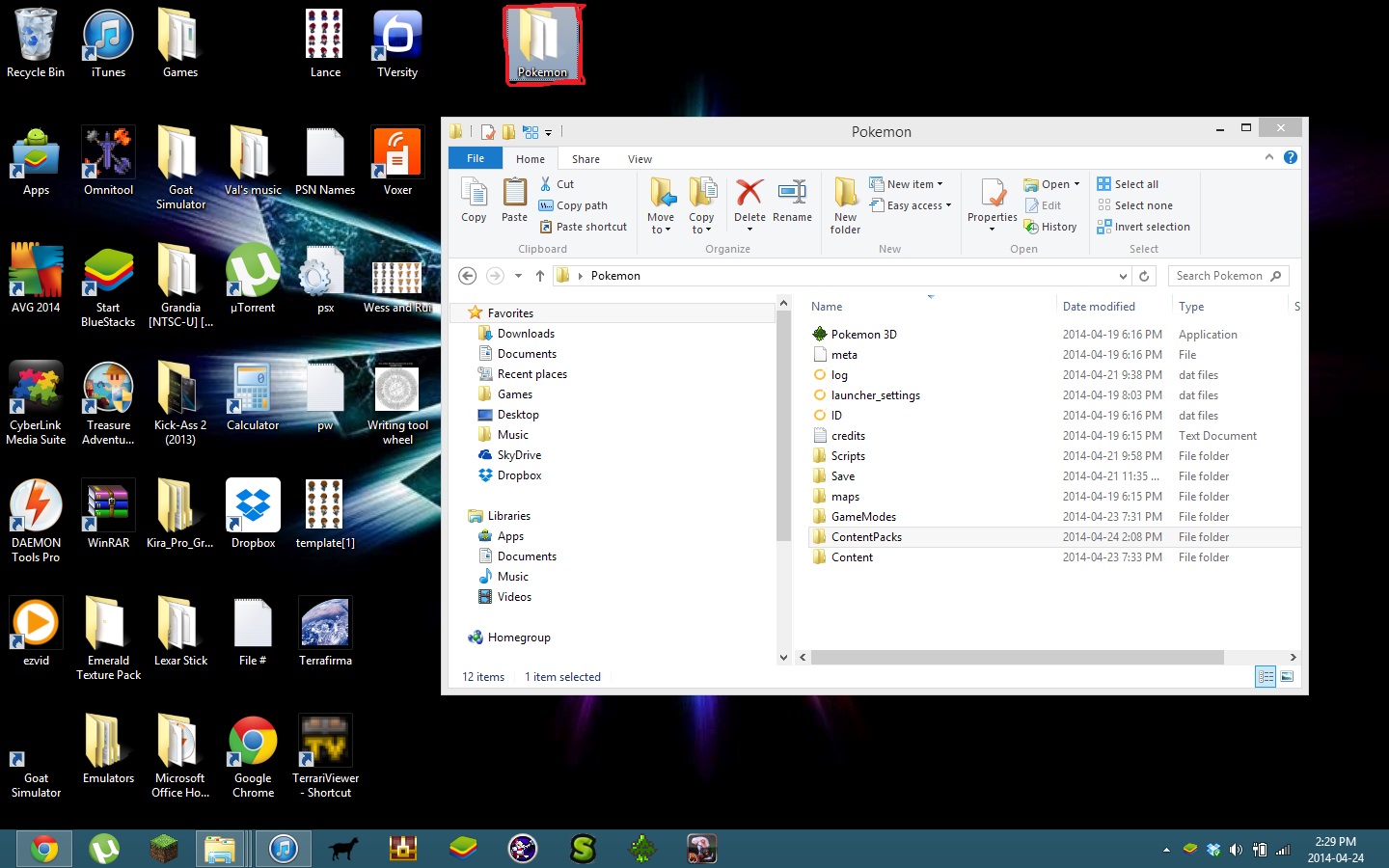
Task: Open Quick Access Toolbar customize dropdown
Action: click(548, 132)
